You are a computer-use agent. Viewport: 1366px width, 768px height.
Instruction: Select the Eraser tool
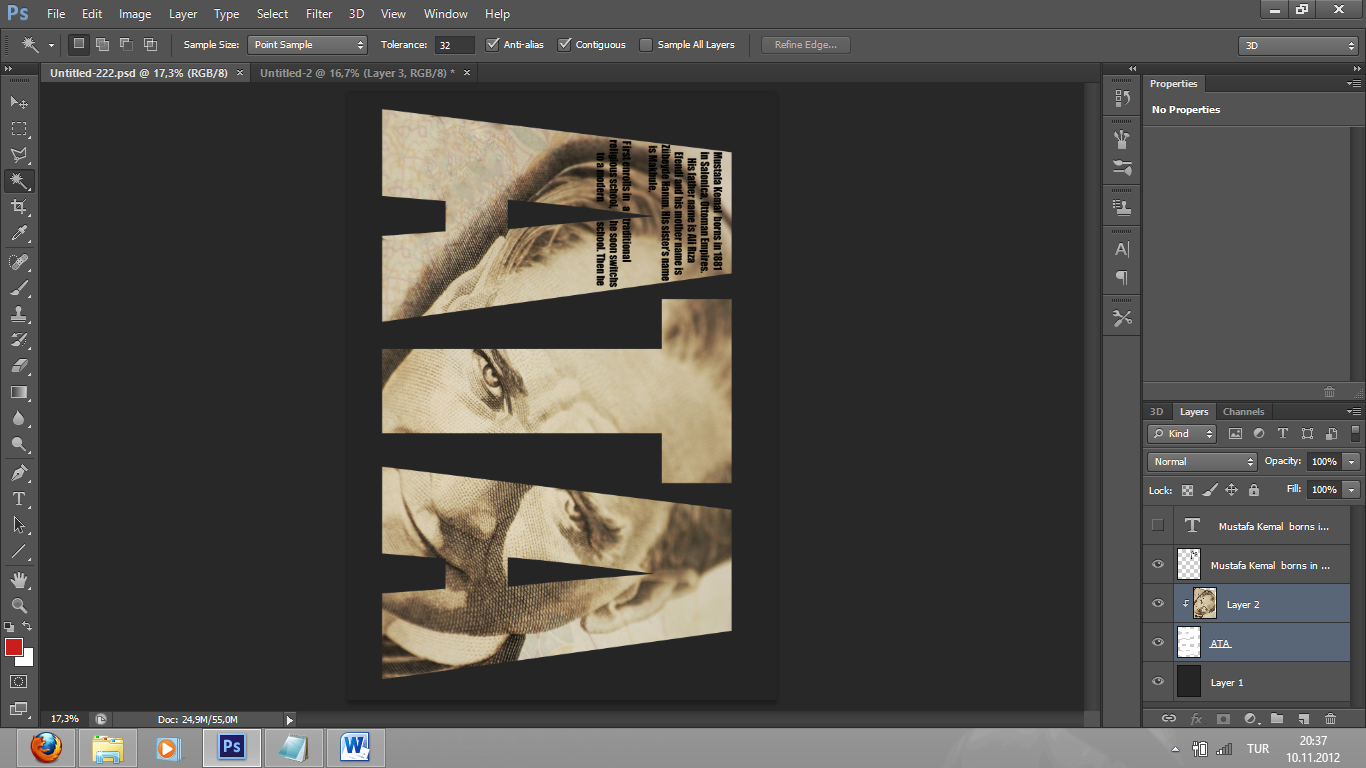pos(19,366)
